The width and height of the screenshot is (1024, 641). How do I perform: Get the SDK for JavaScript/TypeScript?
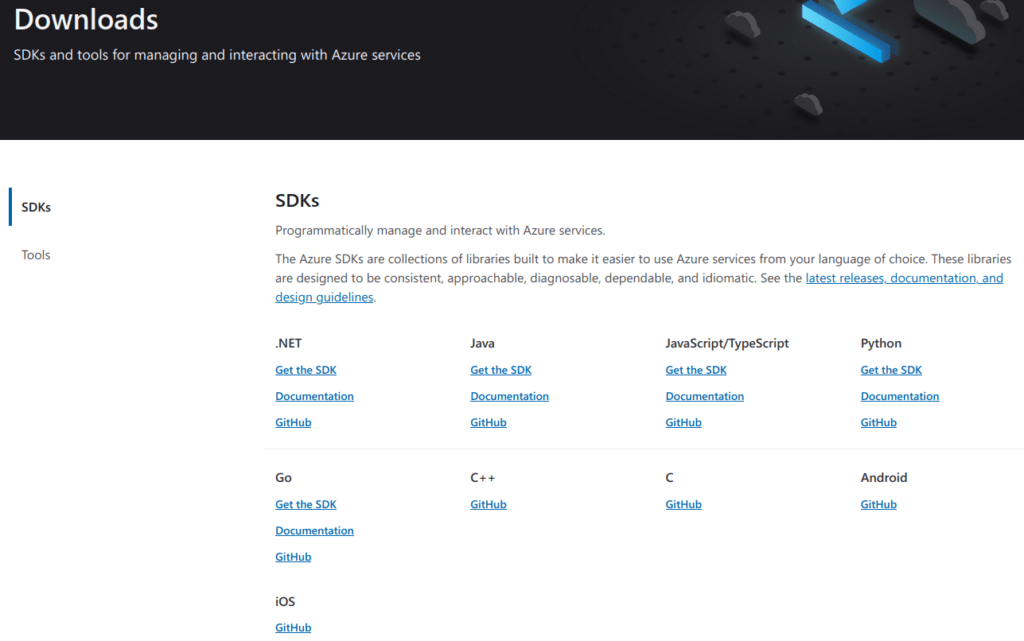696,370
